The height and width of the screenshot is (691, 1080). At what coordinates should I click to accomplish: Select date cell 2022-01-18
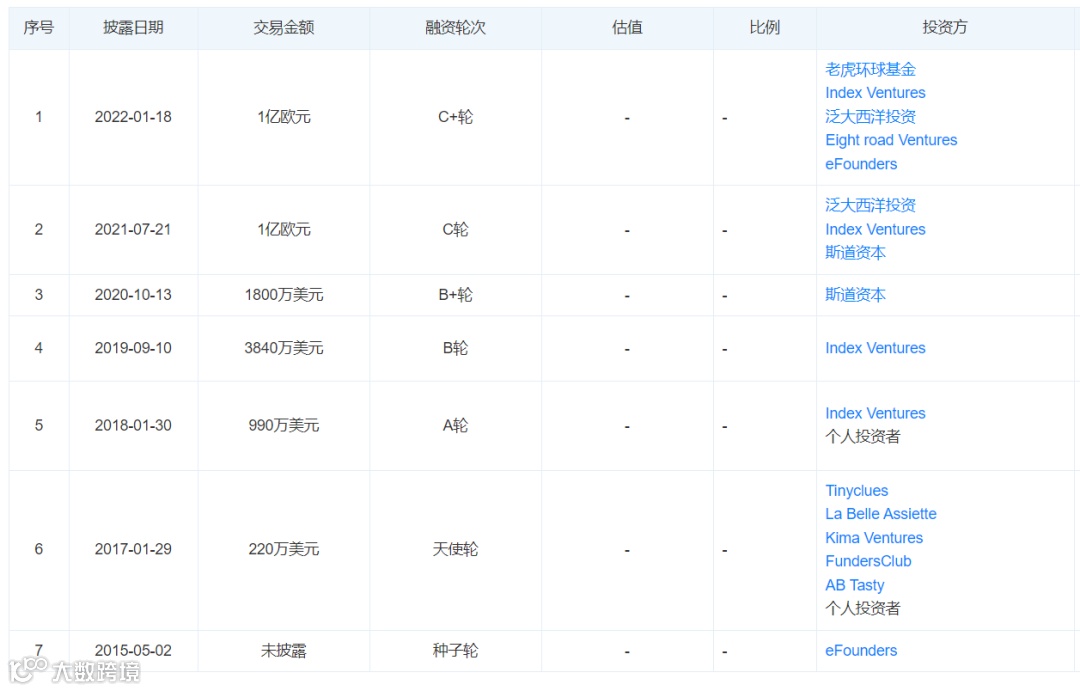(x=133, y=117)
